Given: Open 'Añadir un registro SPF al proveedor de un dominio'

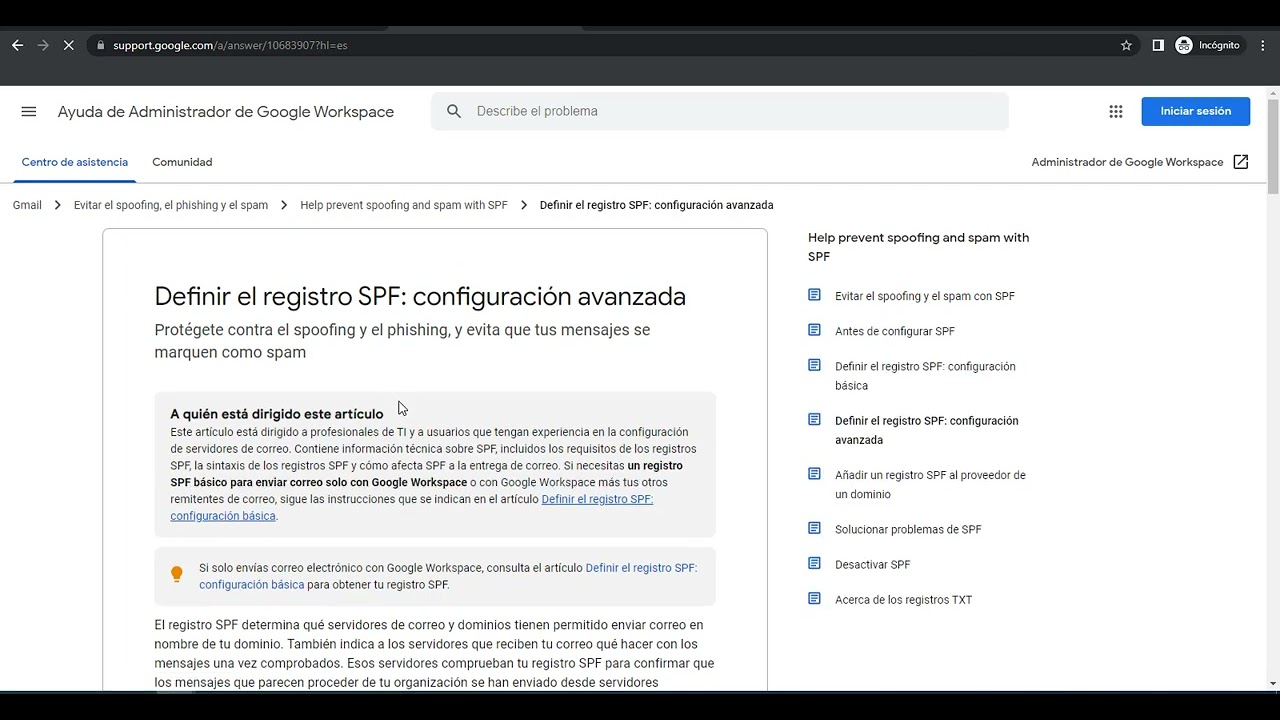Looking at the screenshot, I should pos(930,485).
